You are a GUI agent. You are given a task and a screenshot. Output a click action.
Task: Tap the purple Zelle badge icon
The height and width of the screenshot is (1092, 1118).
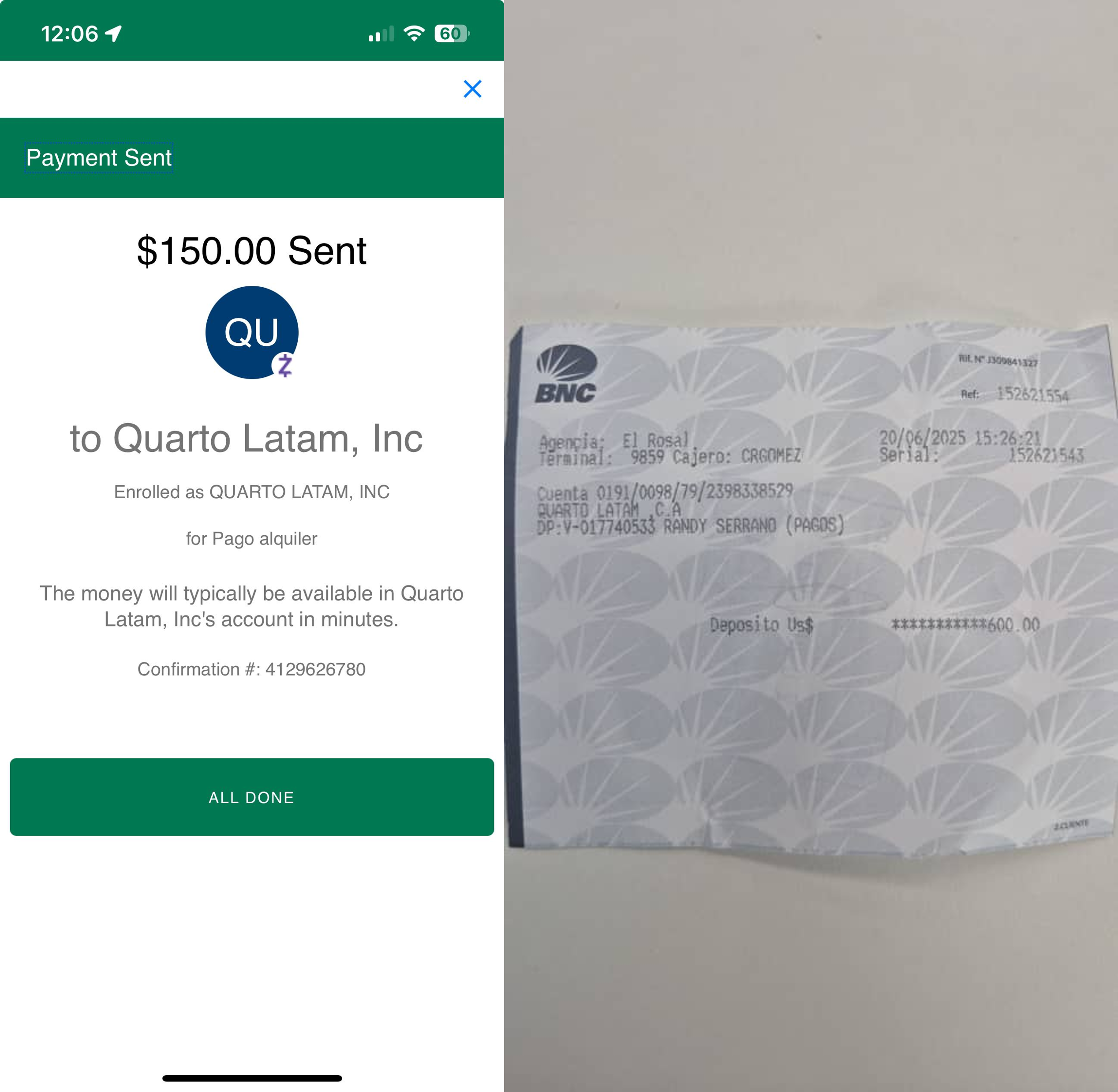pyautogui.click(x=285, y=365)
